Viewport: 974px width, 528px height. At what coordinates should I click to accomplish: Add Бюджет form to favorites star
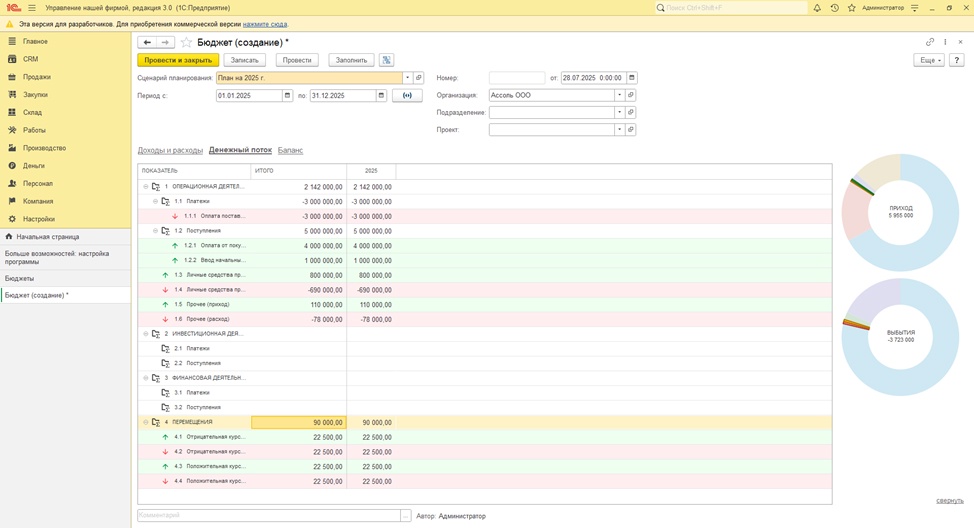pyautogui.click(x=186, y=43)
